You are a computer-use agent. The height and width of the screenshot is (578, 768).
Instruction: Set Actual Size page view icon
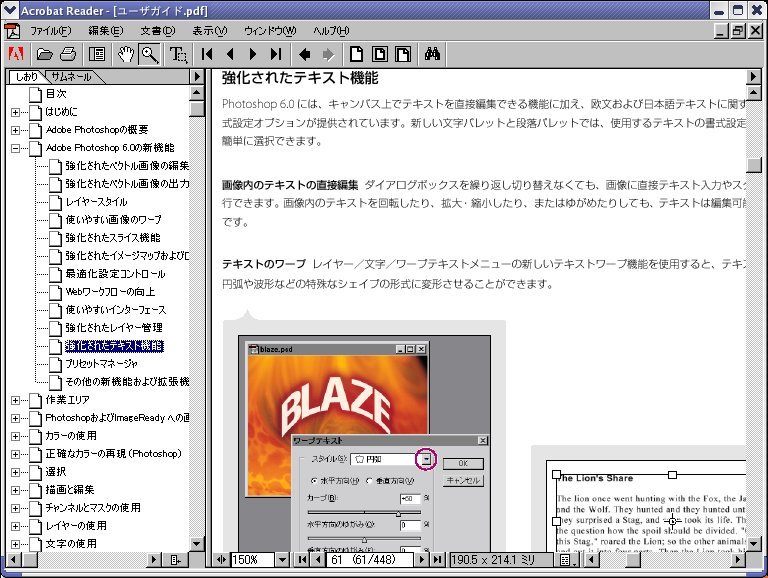356,54
